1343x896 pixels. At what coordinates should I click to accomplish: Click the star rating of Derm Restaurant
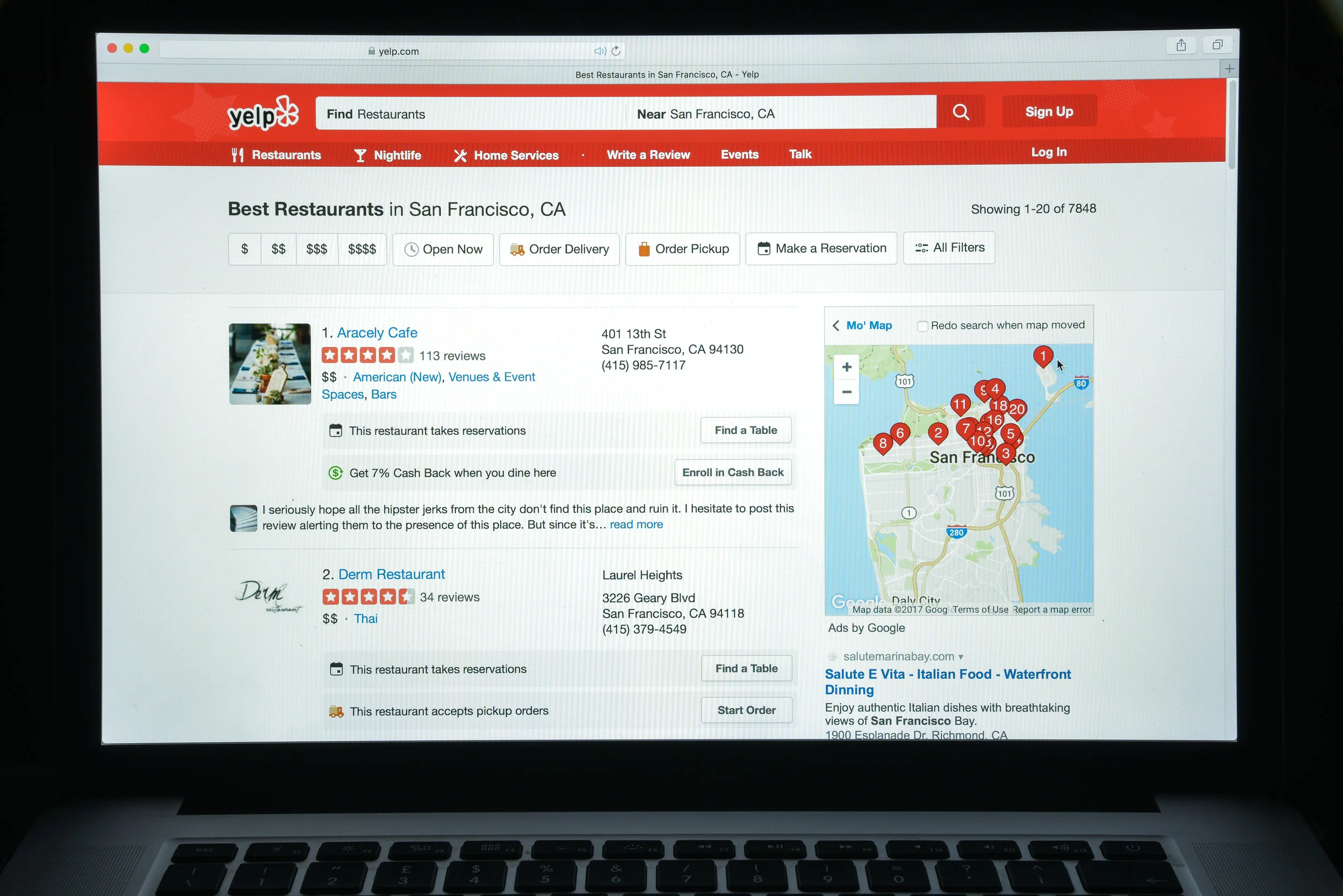369,597
